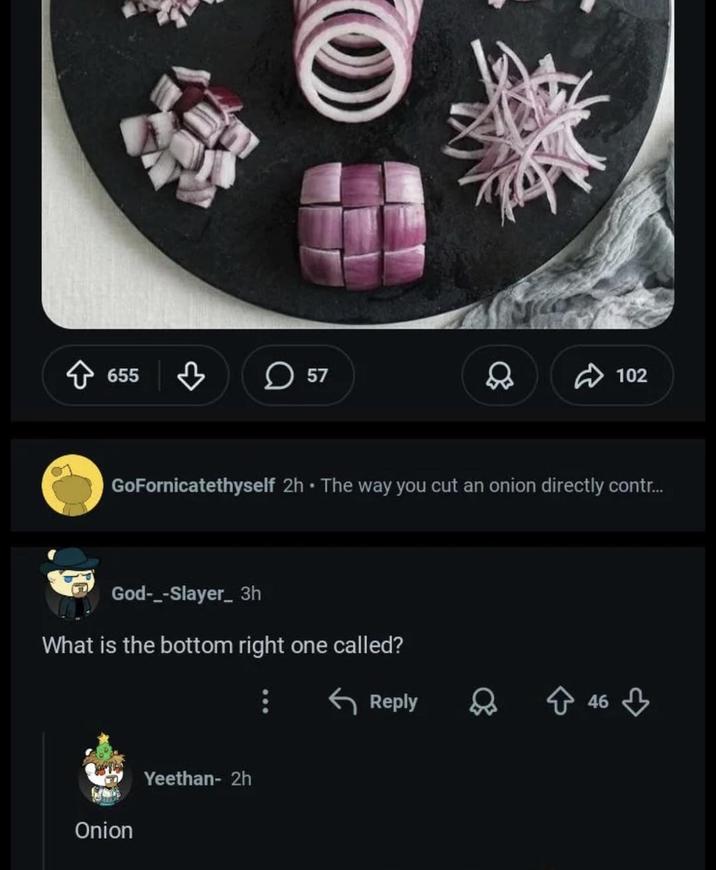Open Yeethan-'s profile via username
This screenshot has height=870, width=716.
[x=180, y=777]
